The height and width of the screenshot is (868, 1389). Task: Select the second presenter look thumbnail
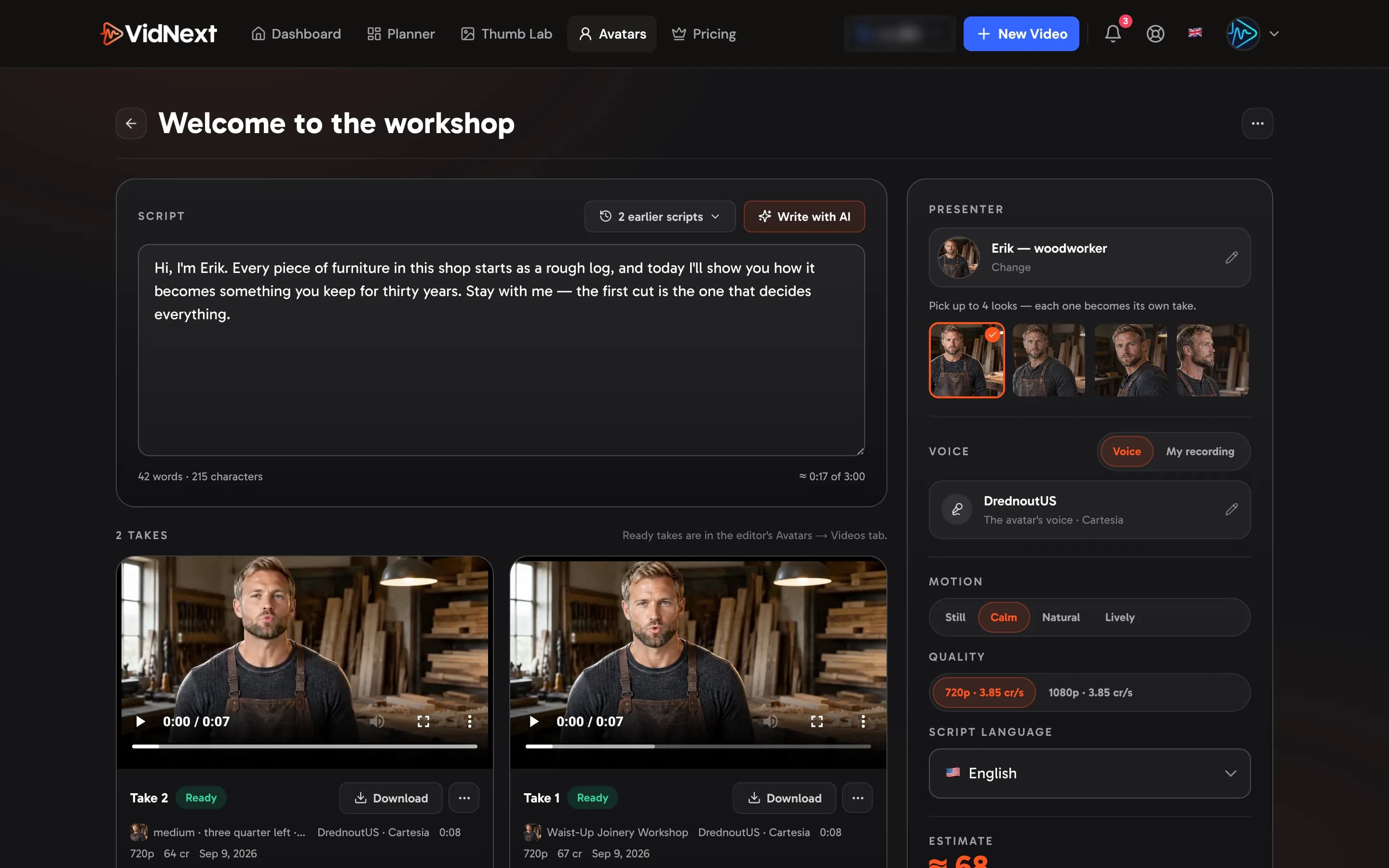tap(1048, 360)
